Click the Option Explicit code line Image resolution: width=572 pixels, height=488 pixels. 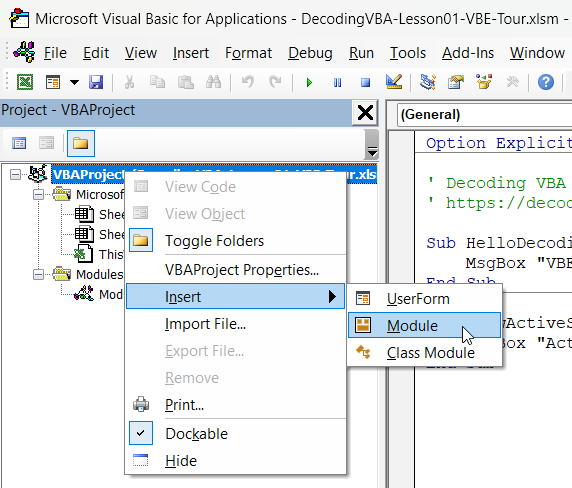499,143
